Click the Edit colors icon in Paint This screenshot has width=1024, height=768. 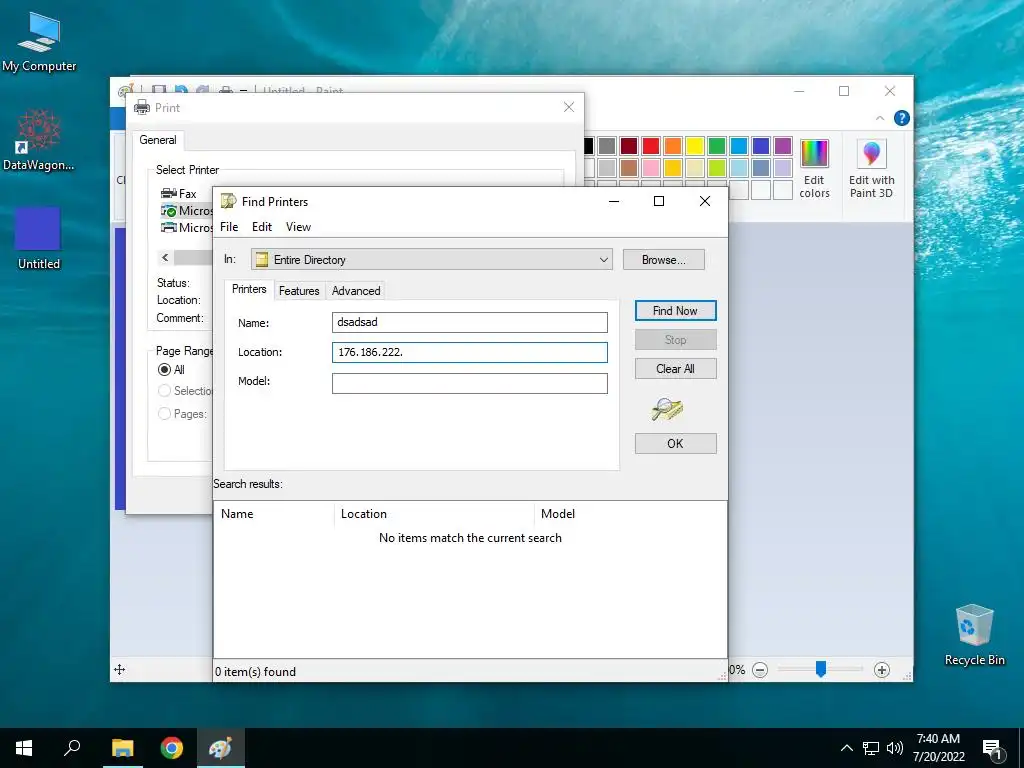(814, 168)
